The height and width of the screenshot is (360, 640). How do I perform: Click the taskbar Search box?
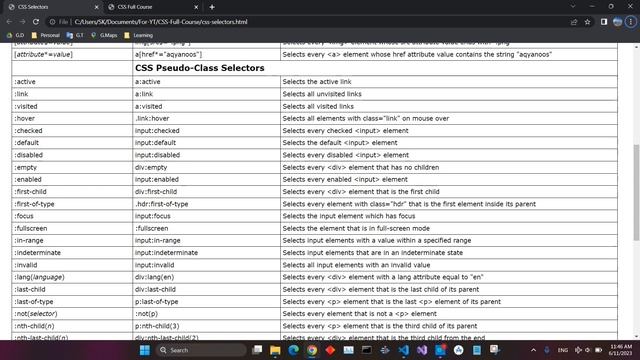[x=201, y=350]
